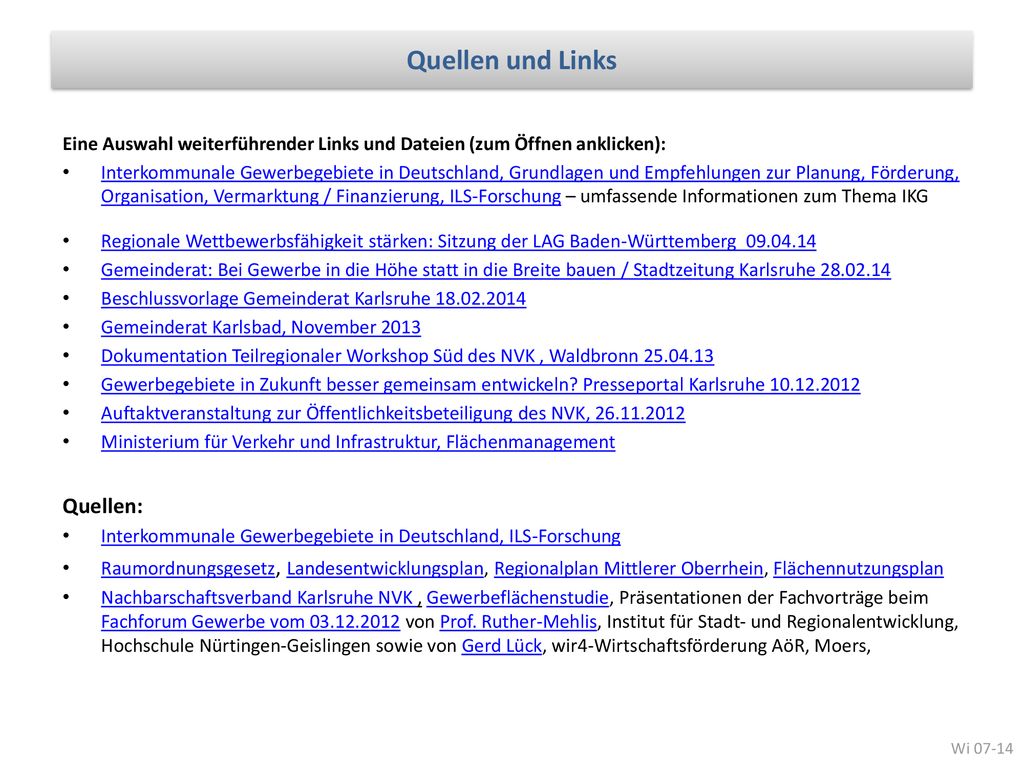Open Dokumentation Teilregionaler Workshop Süd link
This screenshot has height=768, width=1024.
coord(407,356)
